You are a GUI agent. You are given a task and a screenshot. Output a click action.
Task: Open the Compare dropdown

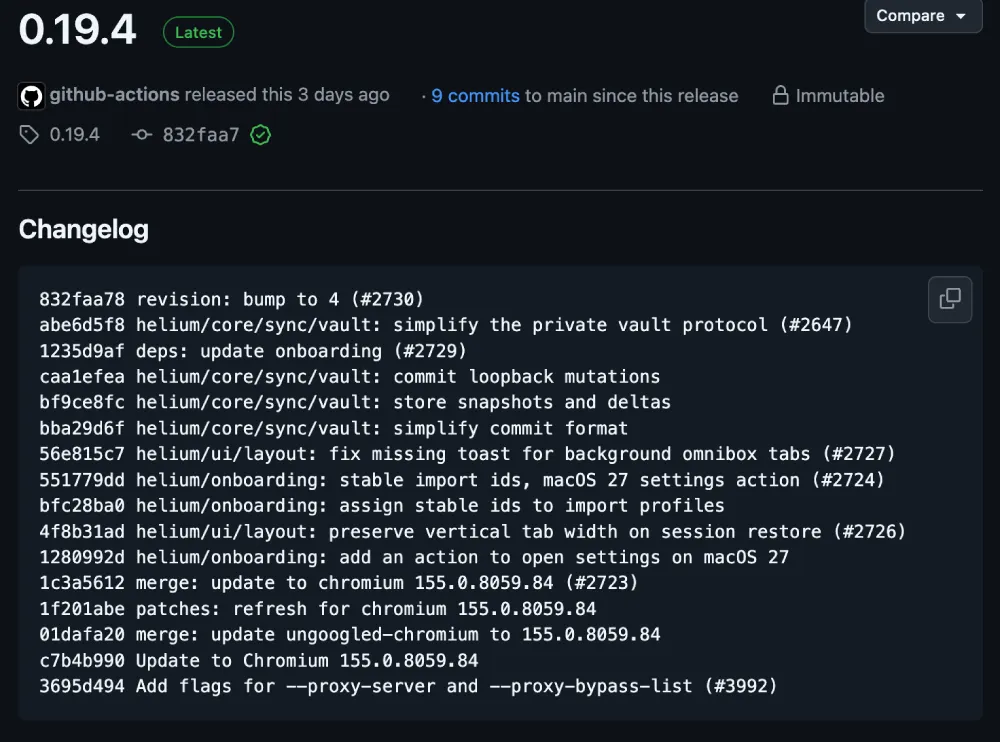[923, 15]
